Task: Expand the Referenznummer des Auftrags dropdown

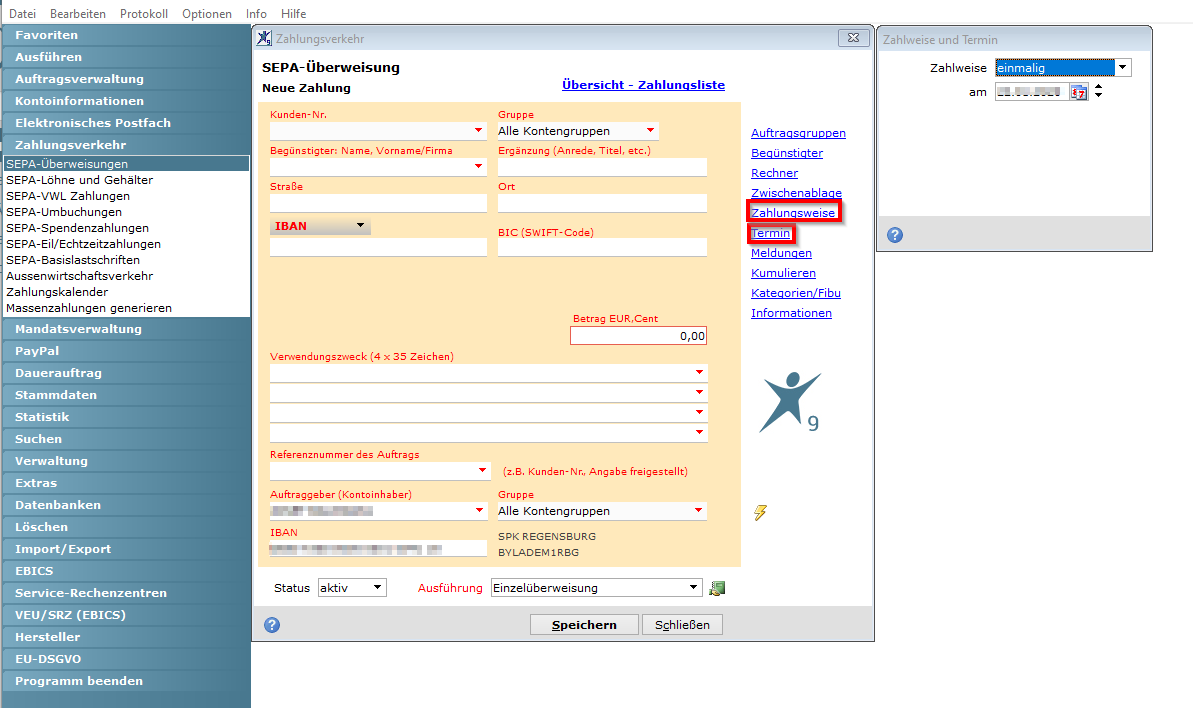Action: coord(482,471)
